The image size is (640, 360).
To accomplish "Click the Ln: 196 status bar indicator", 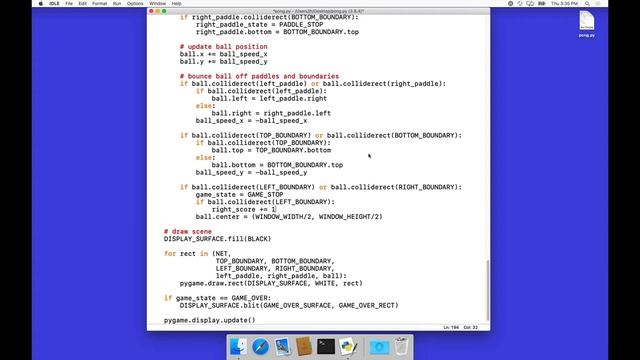I will pos(451,327).
